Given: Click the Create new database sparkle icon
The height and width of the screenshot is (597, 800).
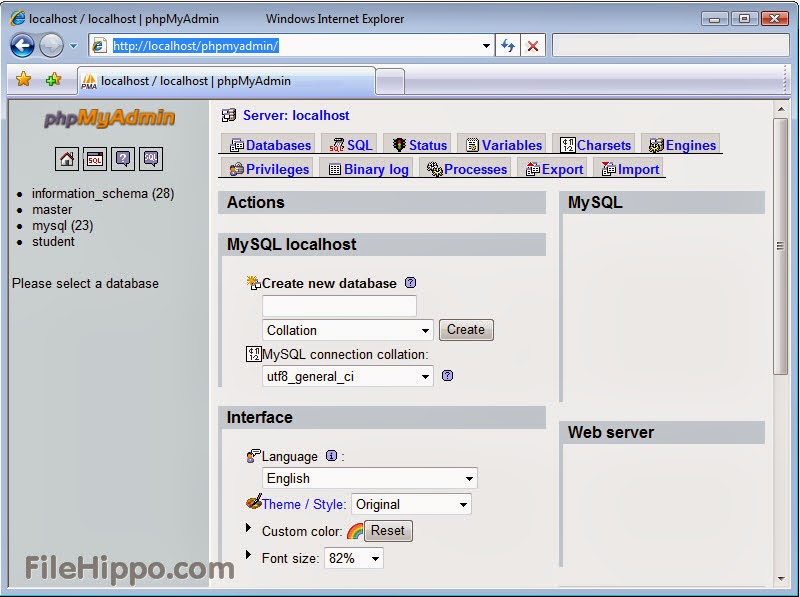Looking at the screenshot, I should pyautogui.click(x=254, y=283).
